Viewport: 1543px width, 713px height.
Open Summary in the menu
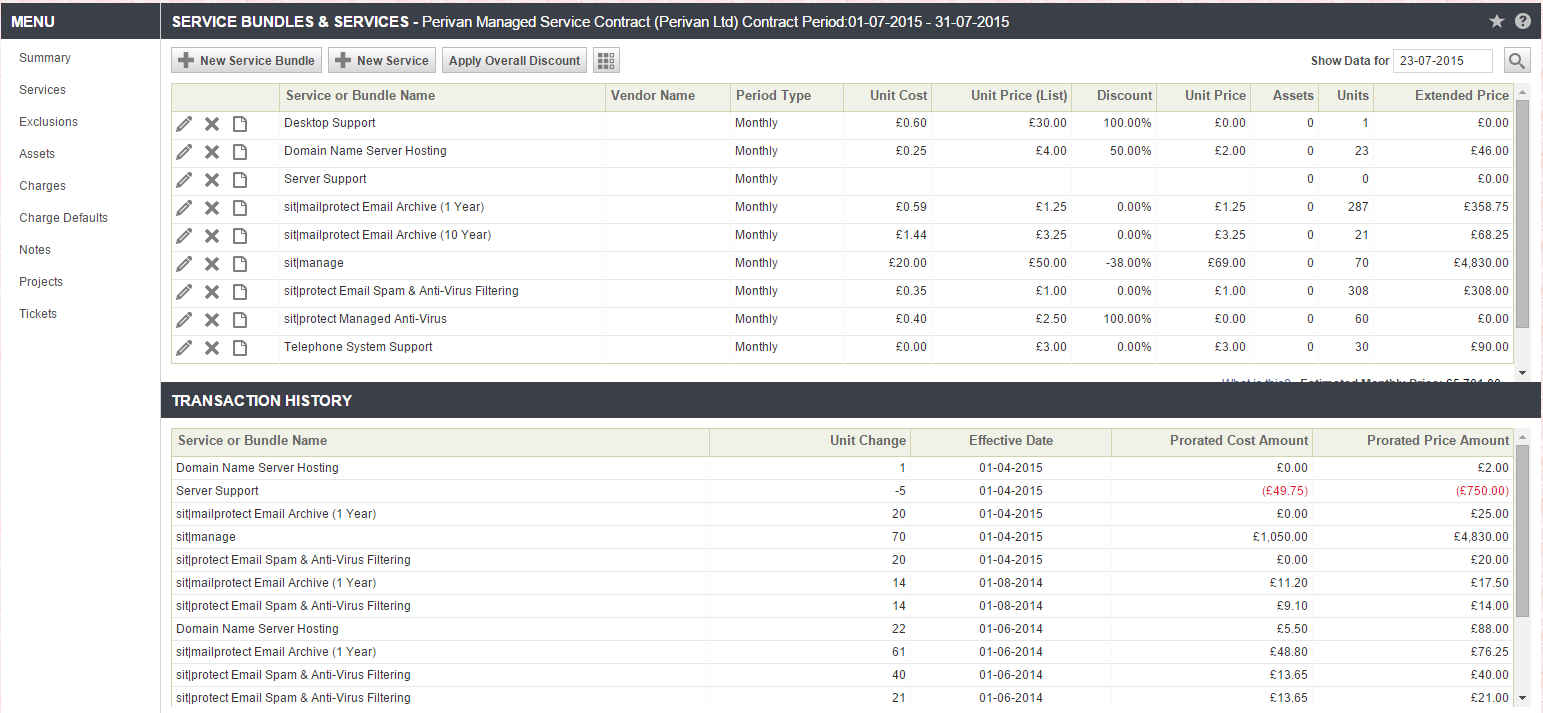[x=45, y=58]
